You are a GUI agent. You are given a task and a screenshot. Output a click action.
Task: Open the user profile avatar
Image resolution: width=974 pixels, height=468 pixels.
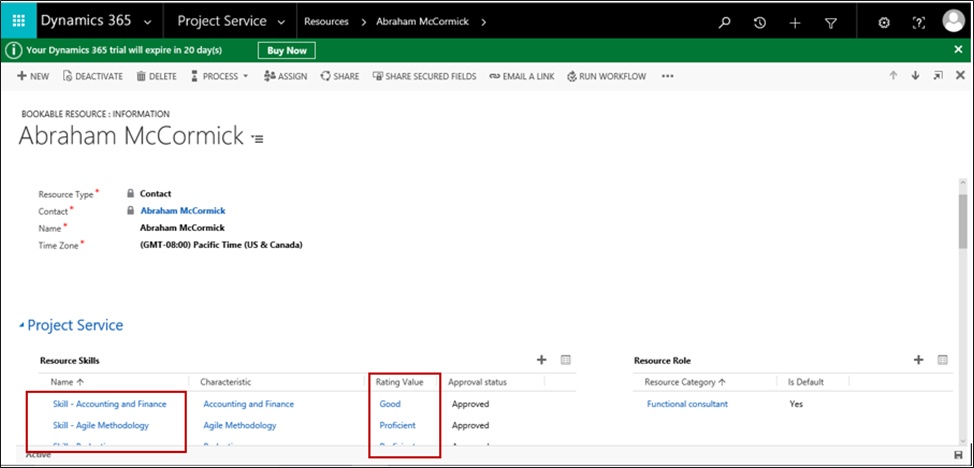coord(954,21)
